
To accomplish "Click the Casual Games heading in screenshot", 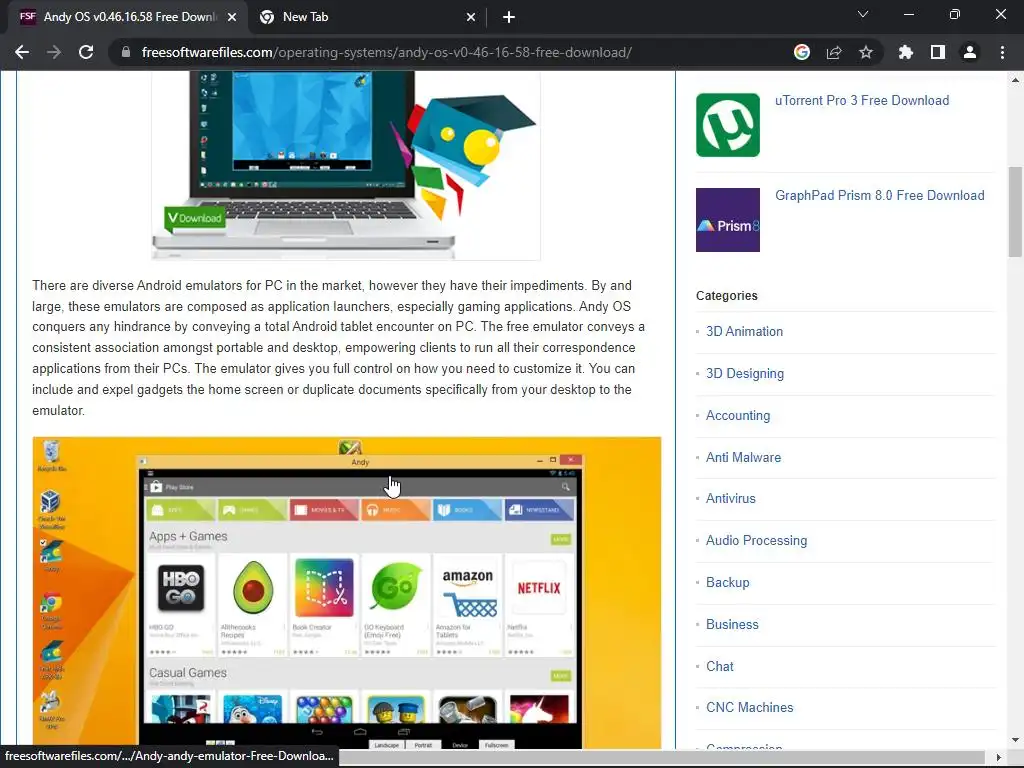I will click(x=187, y=673).
